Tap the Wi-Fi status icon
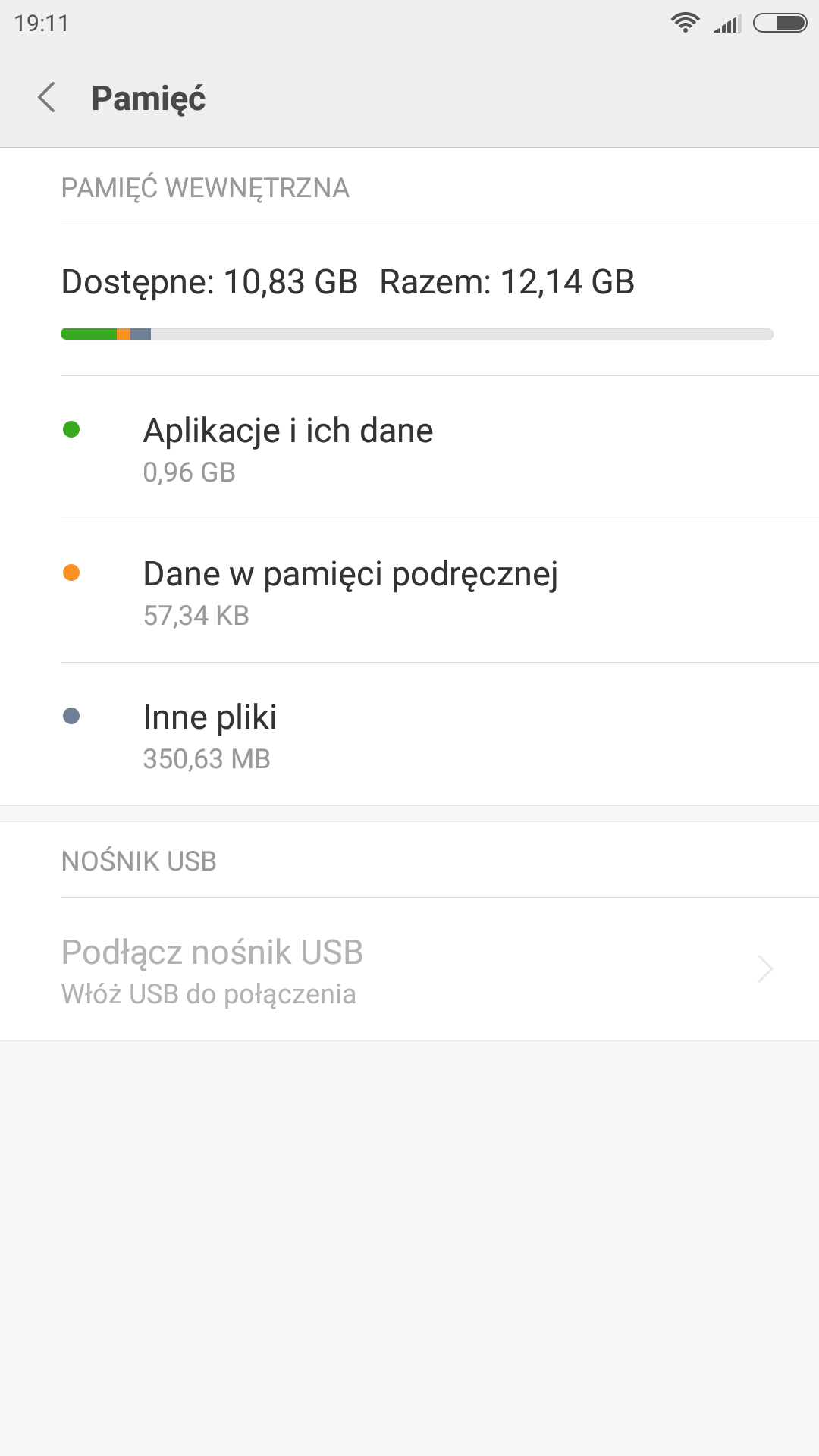 pyautogui.click(x=685, y=23)
